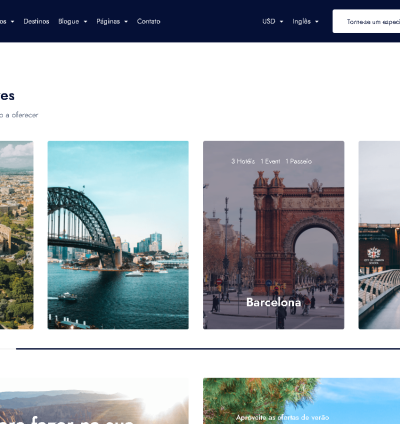Open the canyon sunset promotional banner
Image resolution: width=400 pixels, height=424 pixels.
pos(94,401)
